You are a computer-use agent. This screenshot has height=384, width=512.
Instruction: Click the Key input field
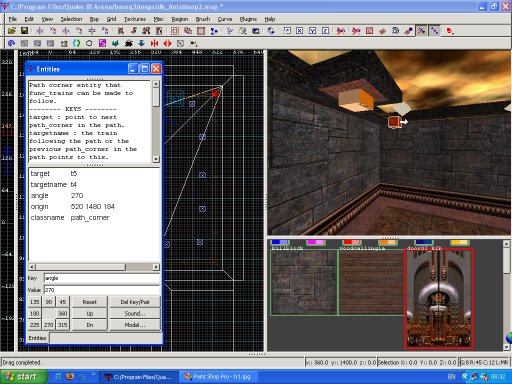tap(102, 278)
